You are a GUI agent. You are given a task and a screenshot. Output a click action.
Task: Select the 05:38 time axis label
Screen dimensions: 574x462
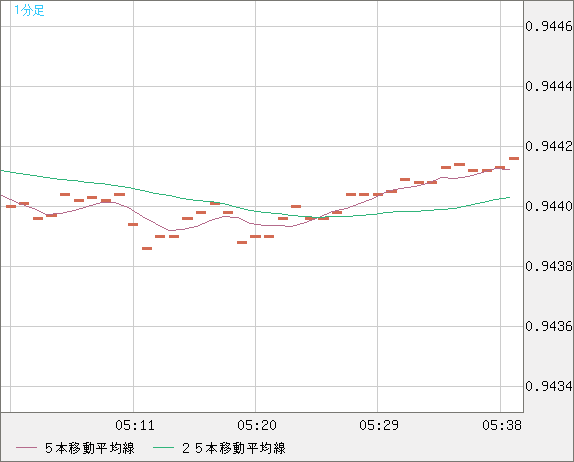click(x=502, y=425)
